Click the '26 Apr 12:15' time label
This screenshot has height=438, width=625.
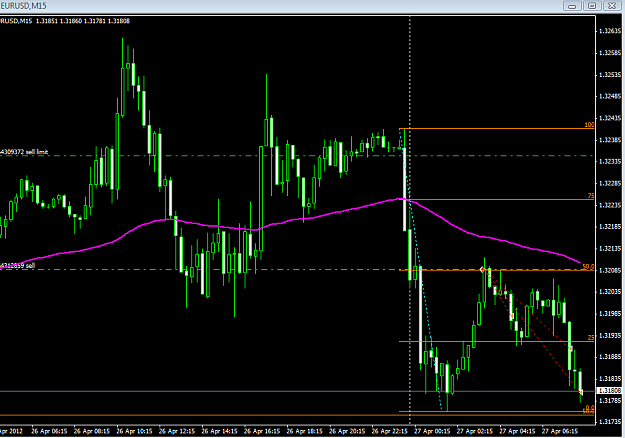177,431
